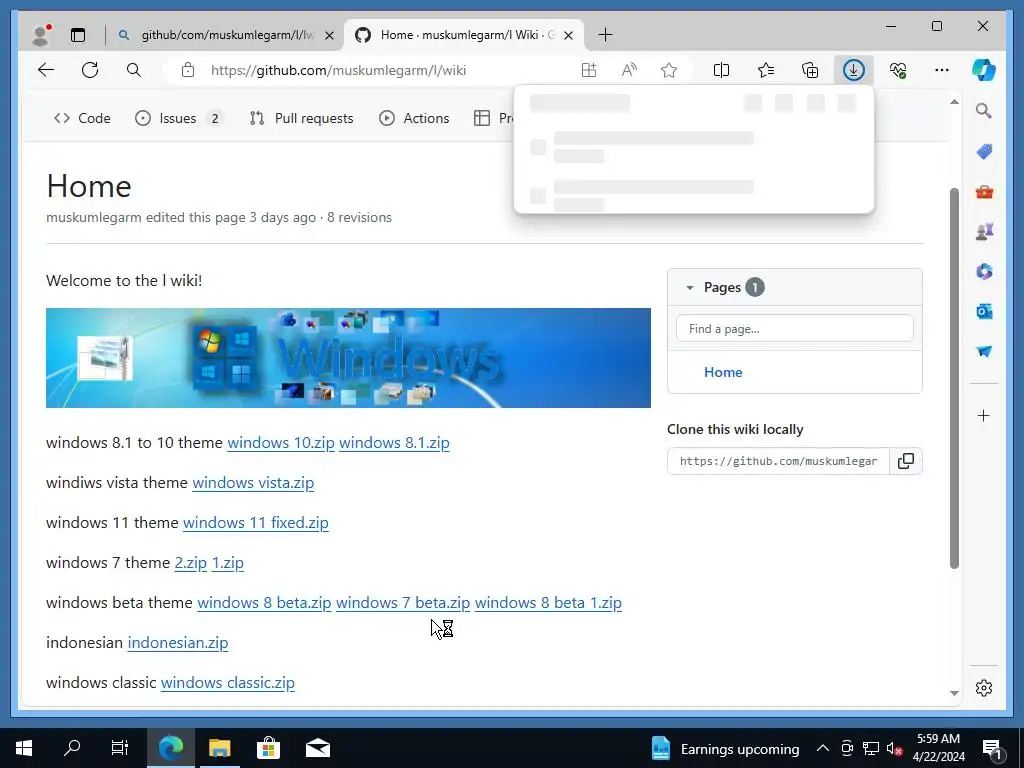1024x768 pixels.
Task: Download windows 8 beta 1.zip link
Action: (549, 602)
